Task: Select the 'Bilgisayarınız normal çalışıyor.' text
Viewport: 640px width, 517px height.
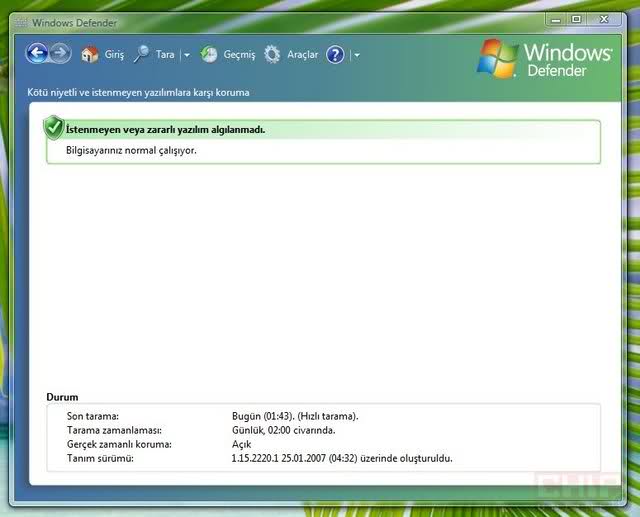Action: coord(131,151)
